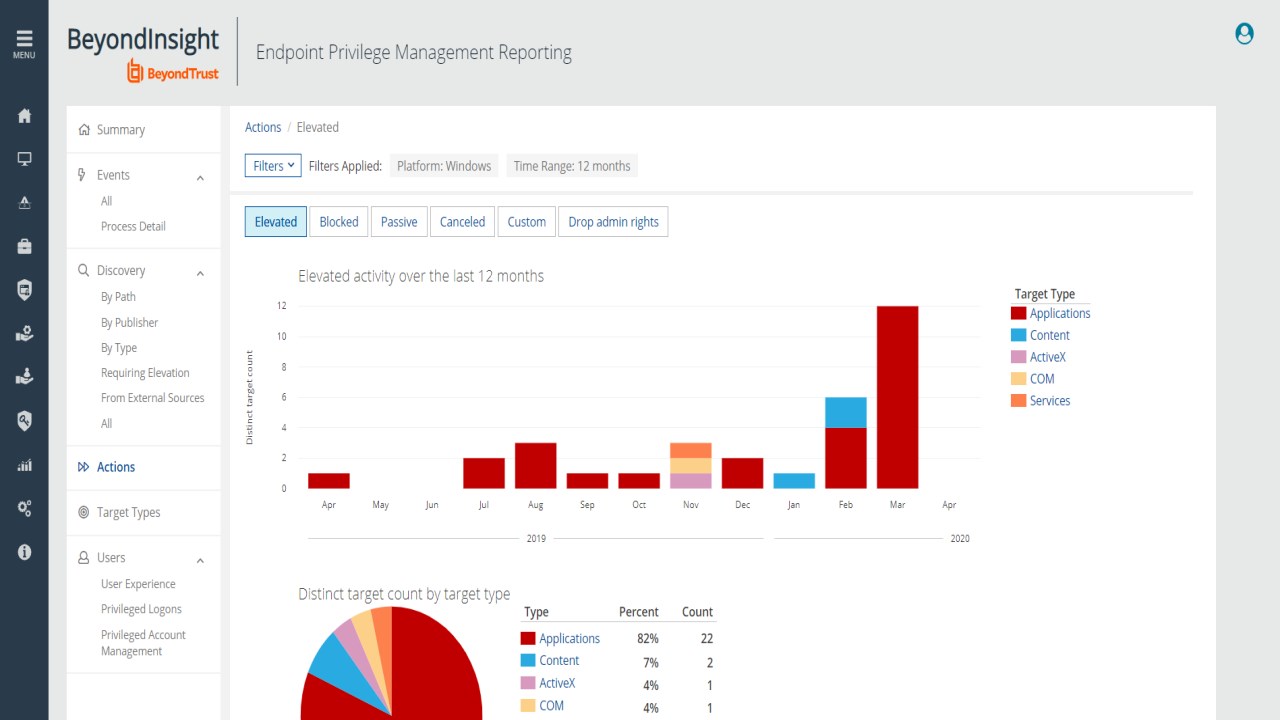
Task: Open Target Types in side navigation
Action: click(128, 512)
